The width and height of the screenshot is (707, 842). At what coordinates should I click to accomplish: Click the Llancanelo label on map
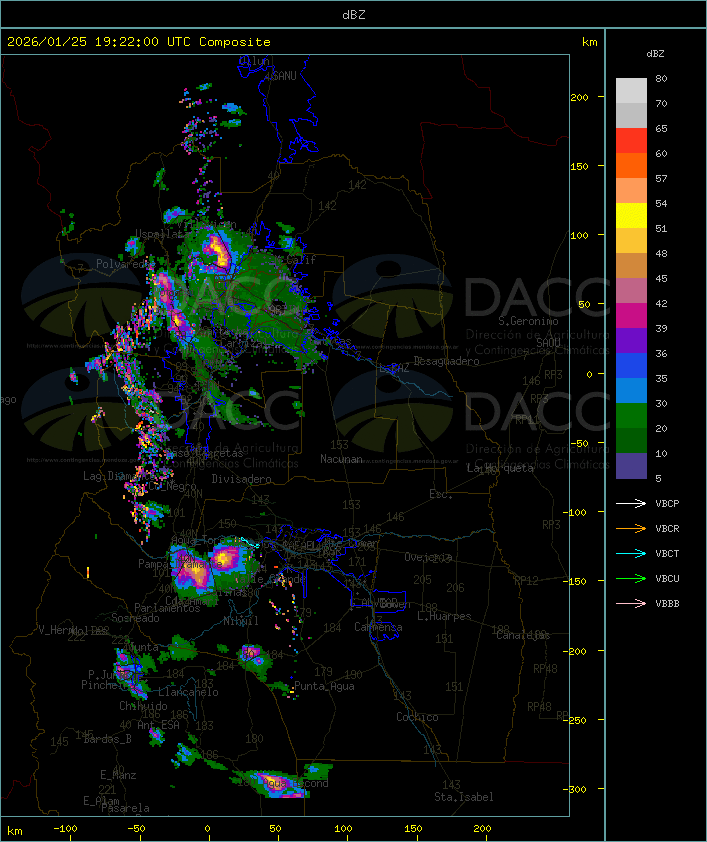pos(188,692)
